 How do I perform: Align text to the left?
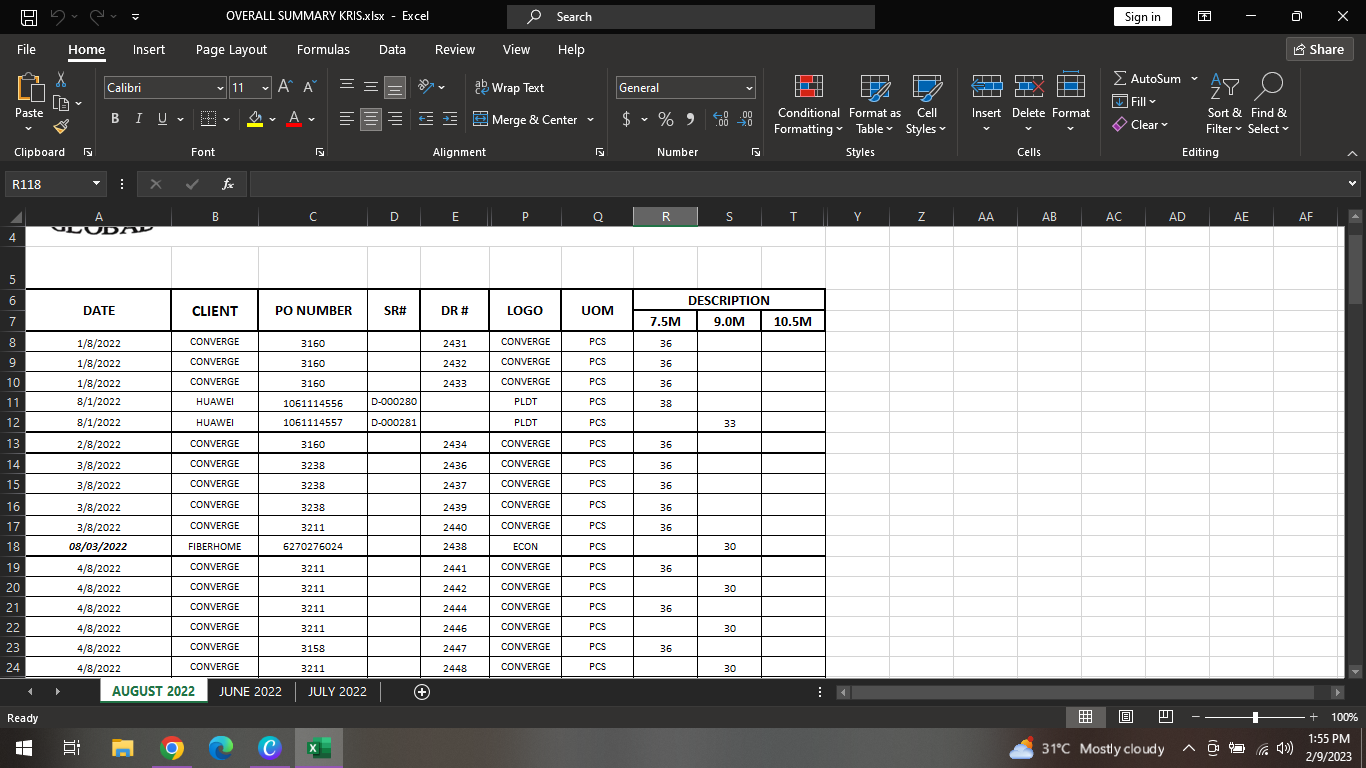347,120
